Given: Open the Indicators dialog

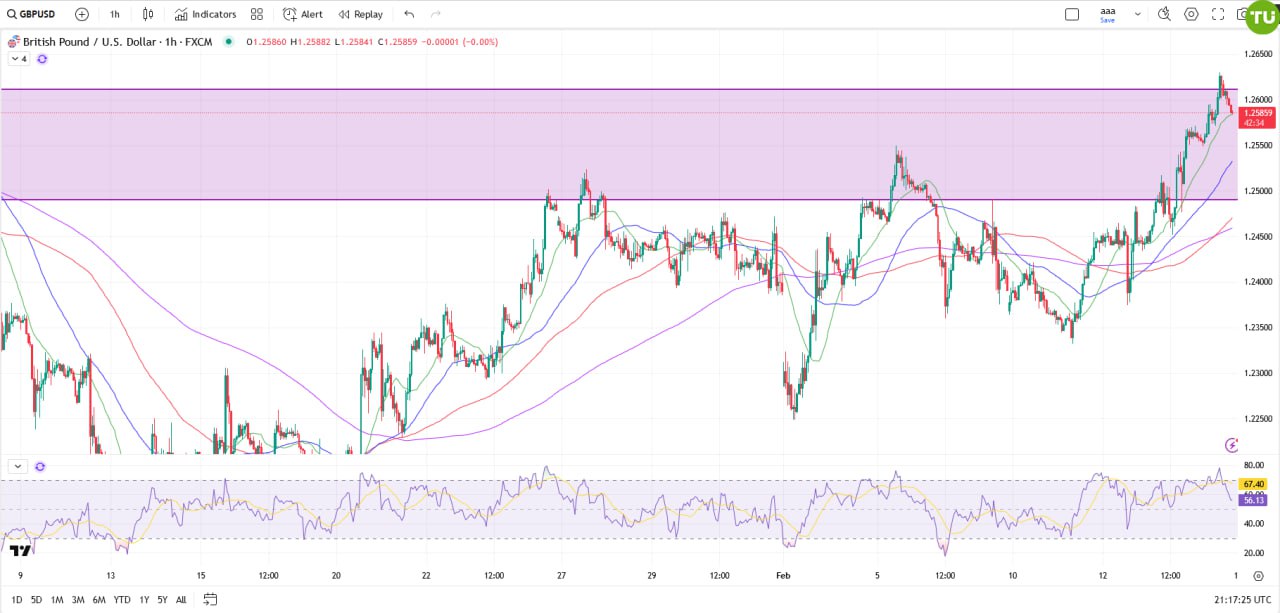Looking at the screenshot, I should click(x=205, y=14).
